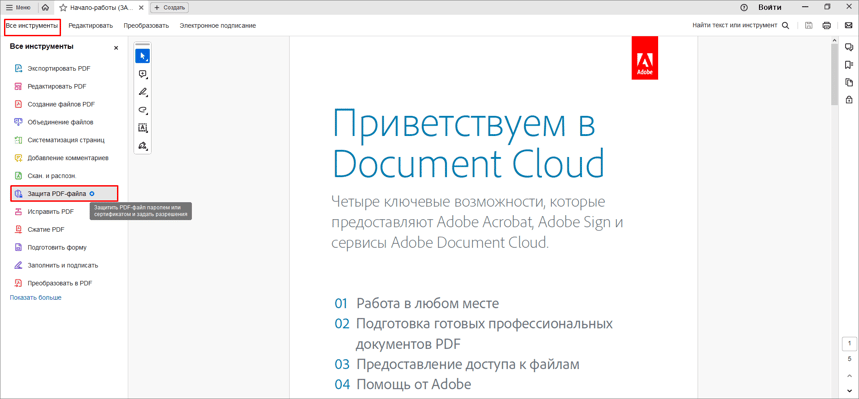859x399 pixels.
Task: Open the Электронное подписание menu tab
Action: (217, 26)
